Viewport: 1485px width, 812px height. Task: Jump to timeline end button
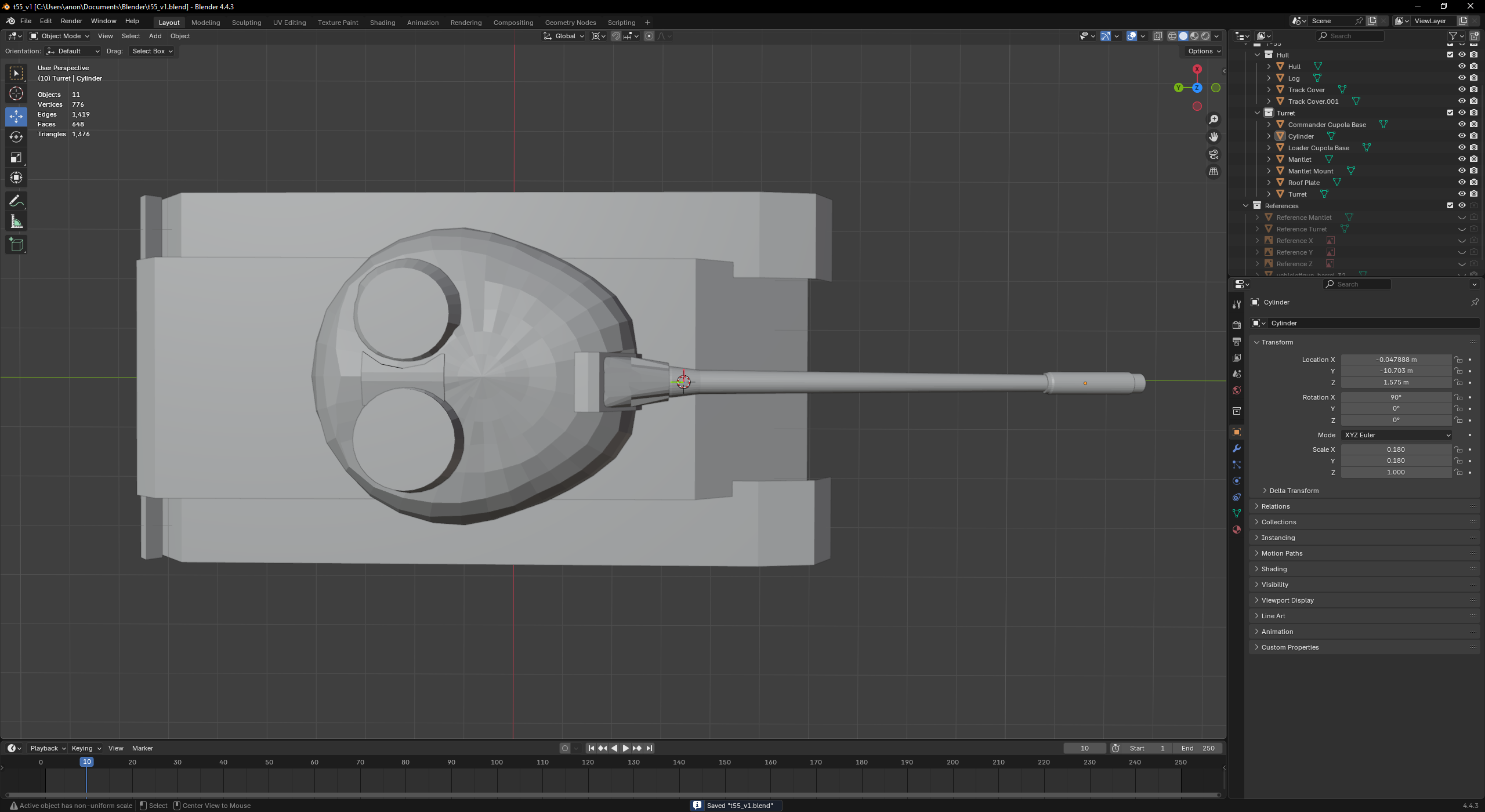[649, 748]
